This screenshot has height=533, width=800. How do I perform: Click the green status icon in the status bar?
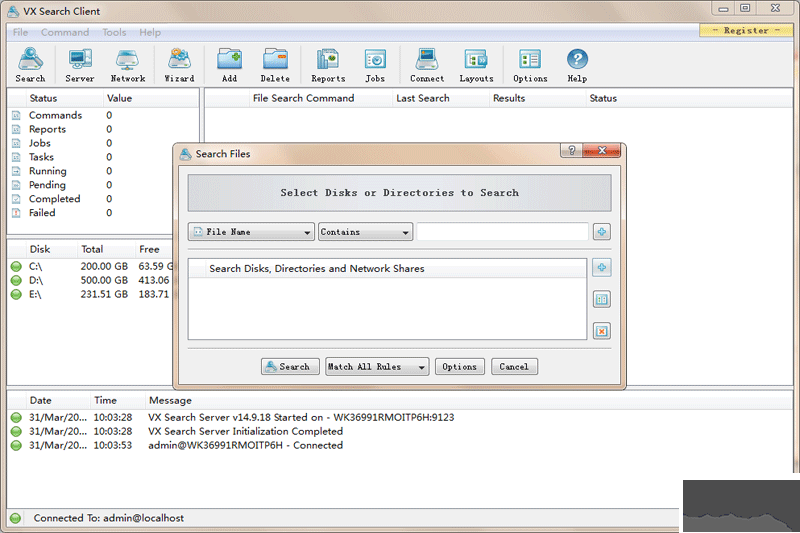pyautogui.click(x=15, y=518)
